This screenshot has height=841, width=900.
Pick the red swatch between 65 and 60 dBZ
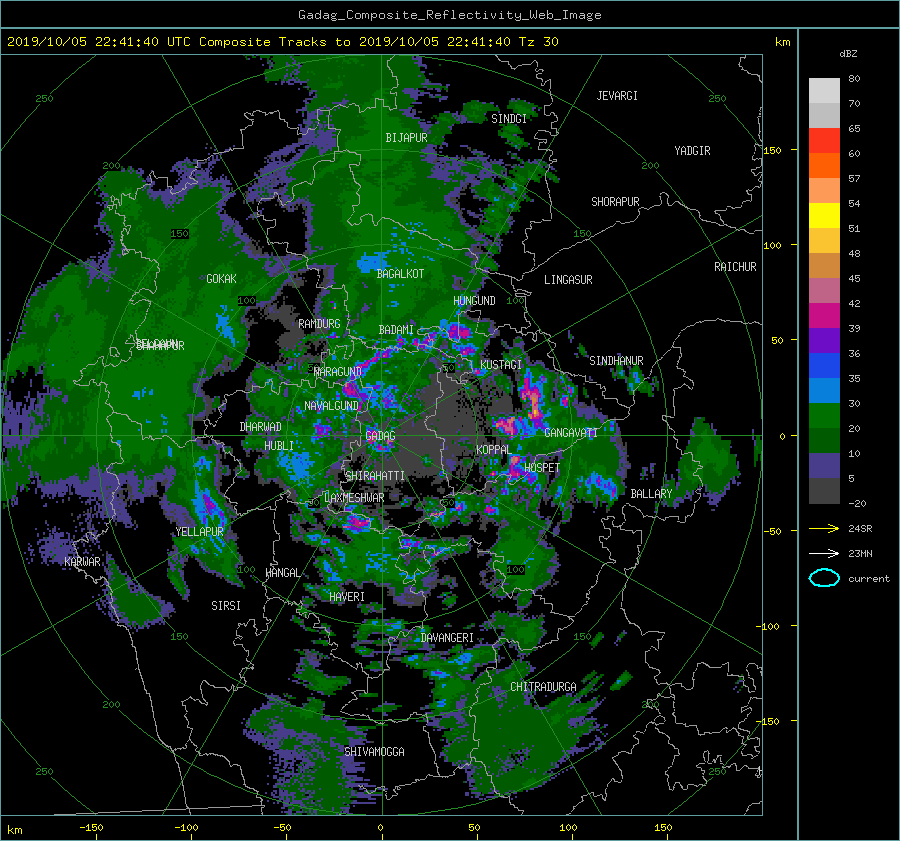point(824,141)
